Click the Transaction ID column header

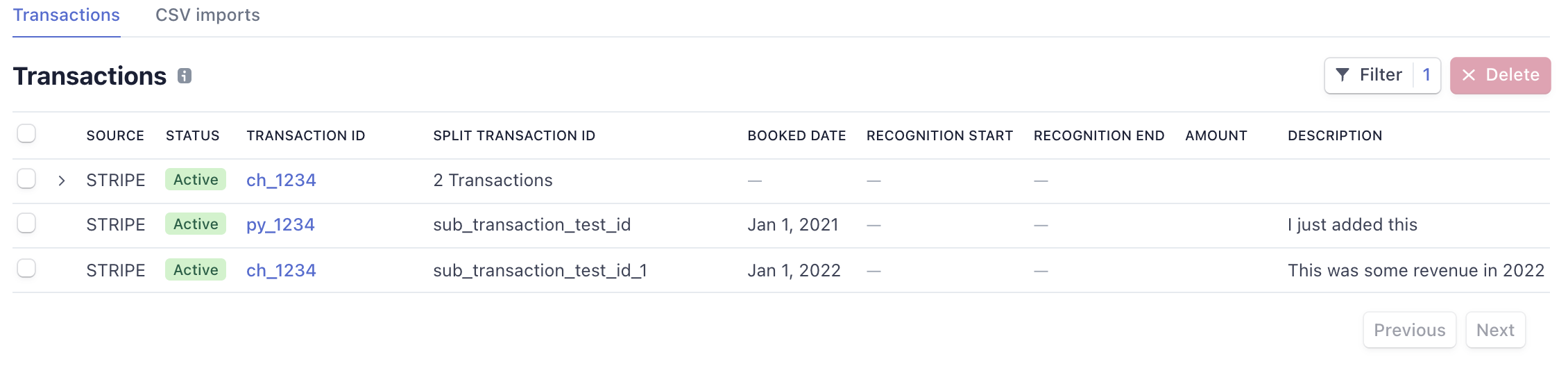306,135
